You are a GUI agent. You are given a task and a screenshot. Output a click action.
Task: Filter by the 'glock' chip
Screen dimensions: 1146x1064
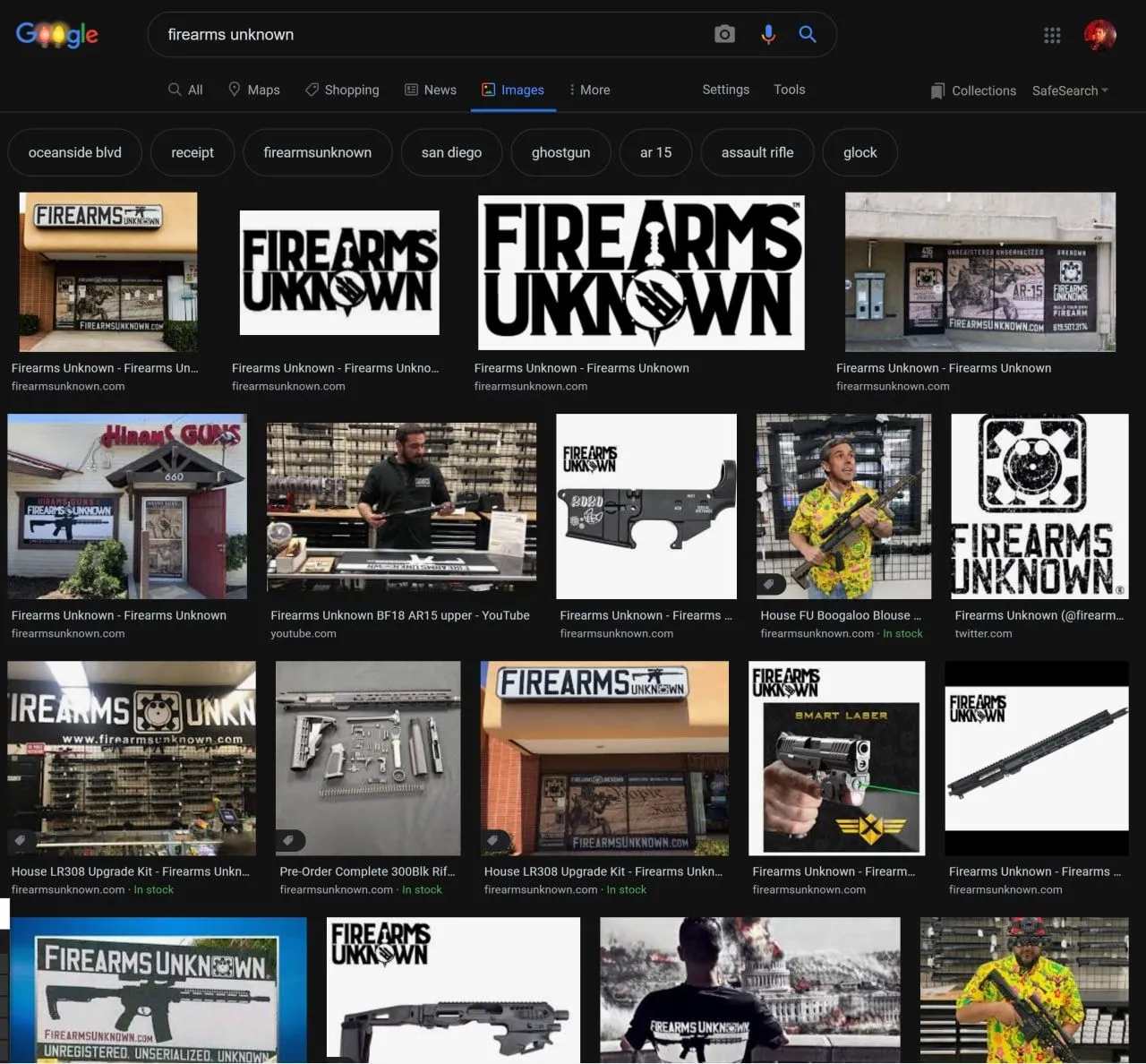859,152
